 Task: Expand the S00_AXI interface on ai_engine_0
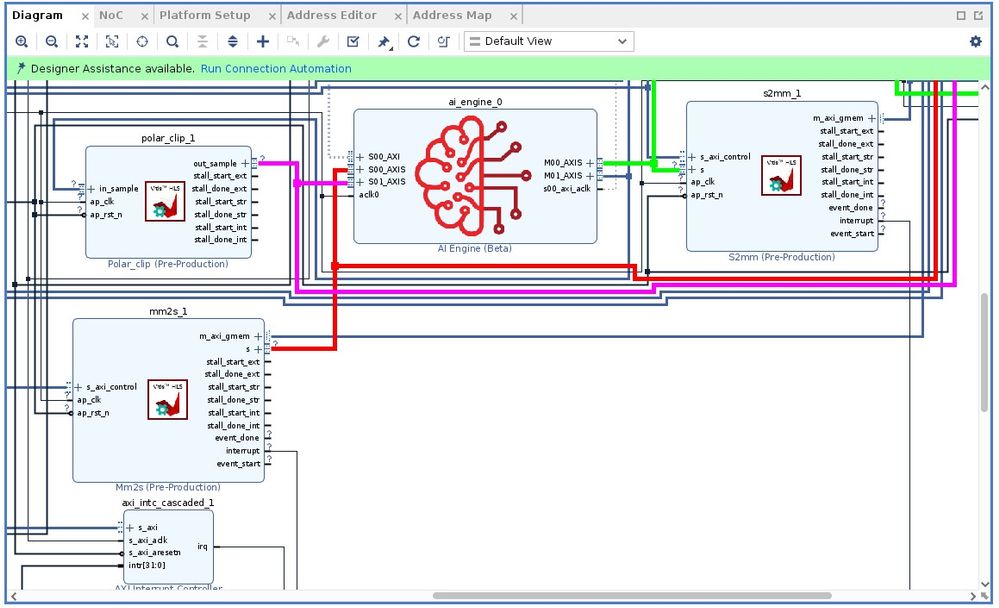[360, 157]
